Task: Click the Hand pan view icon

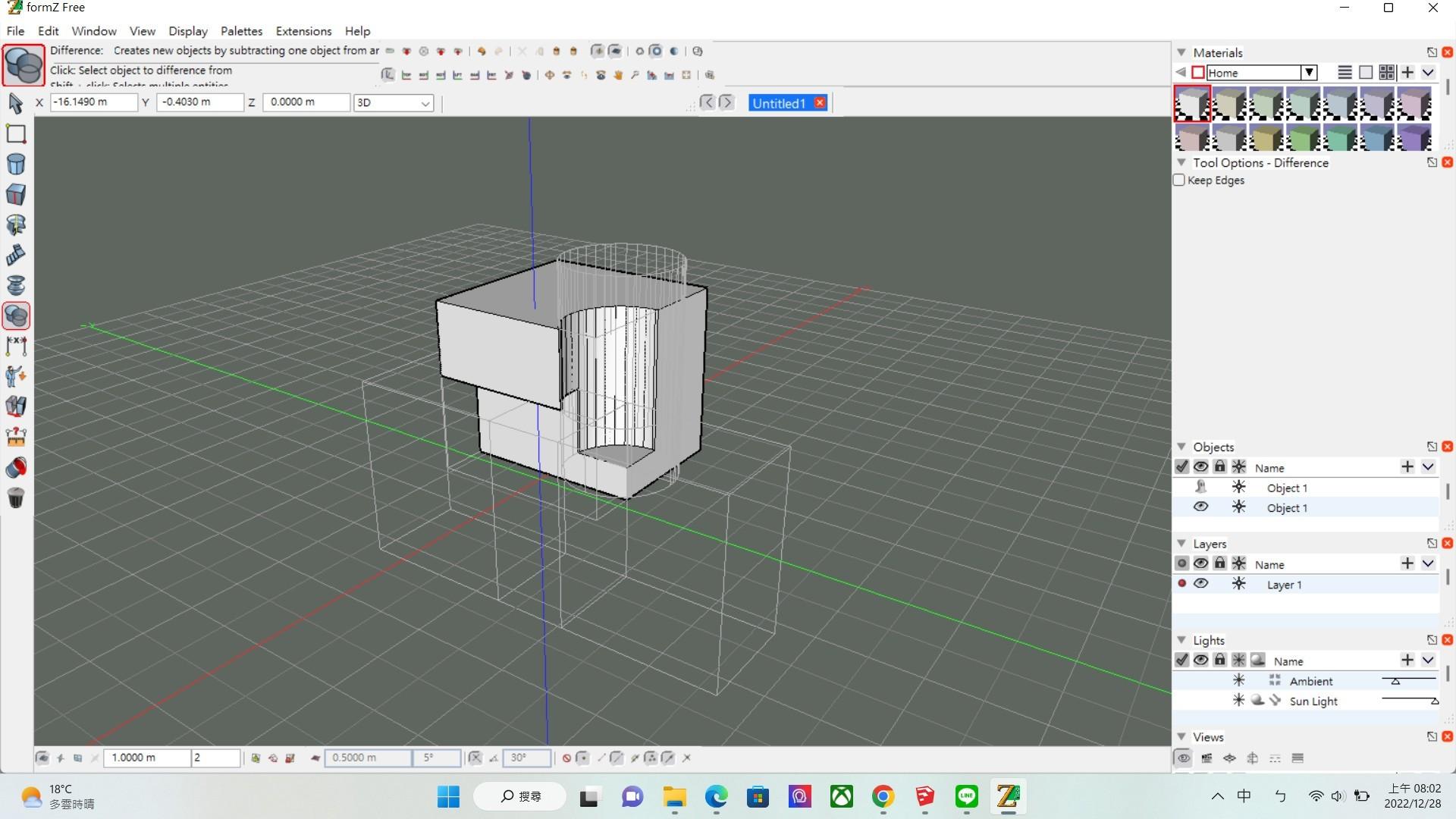Action: tap(618, 75)
